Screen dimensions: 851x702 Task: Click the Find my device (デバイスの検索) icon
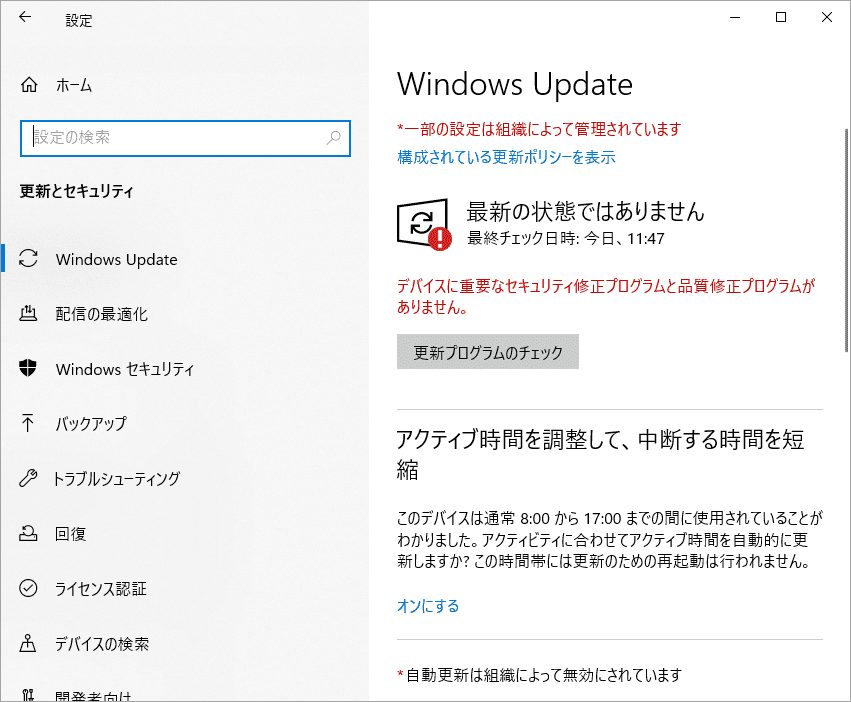[x=28, y=643]
